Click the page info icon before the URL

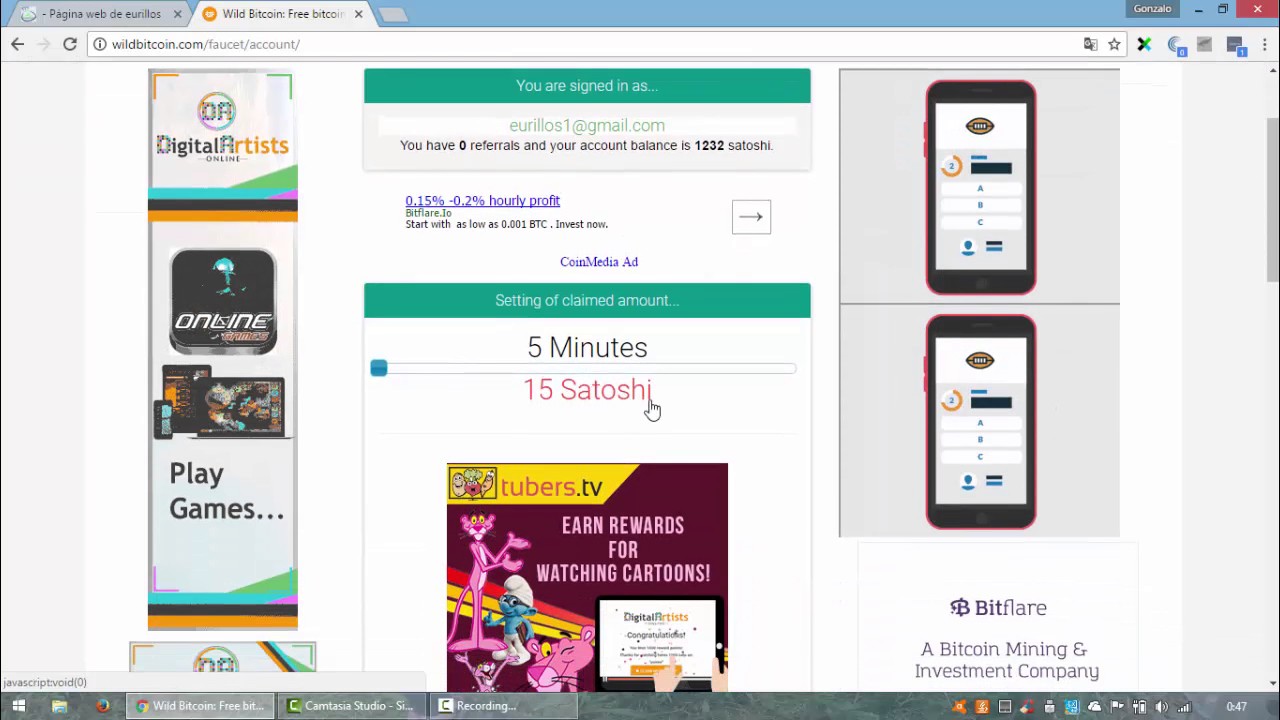pos(99,44)
